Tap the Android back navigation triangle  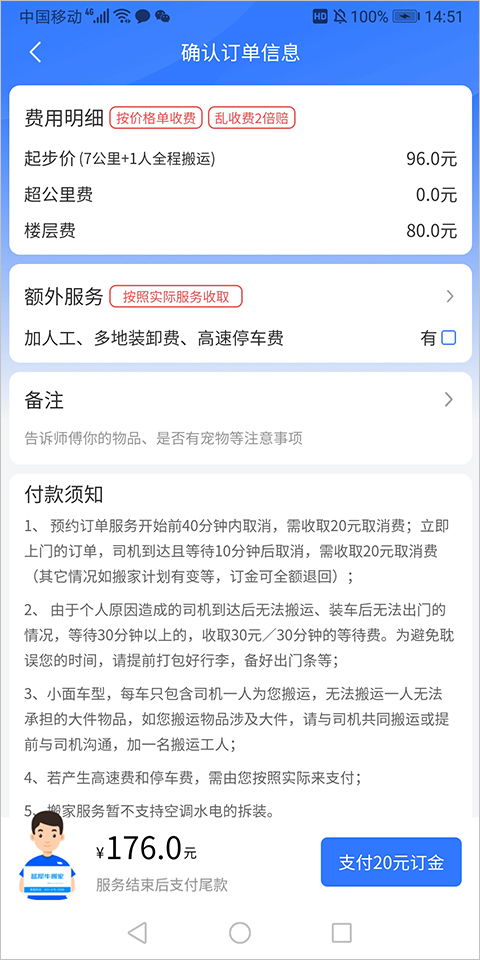coord(137,932)
